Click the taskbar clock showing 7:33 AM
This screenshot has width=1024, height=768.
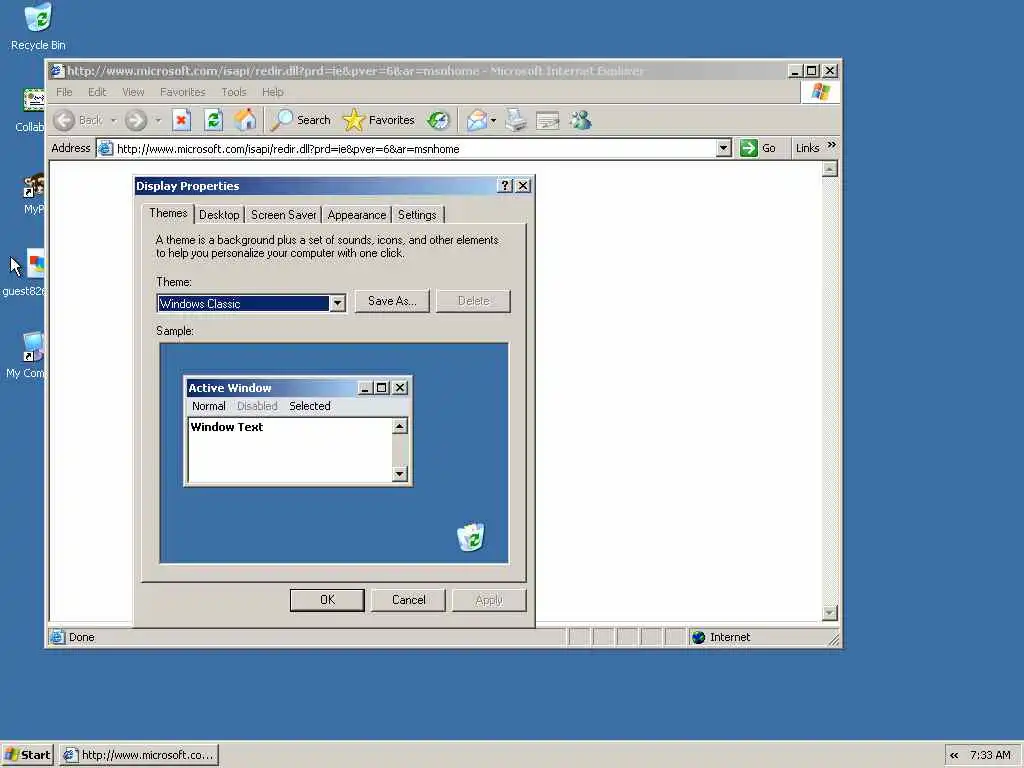tap(990, 756)
